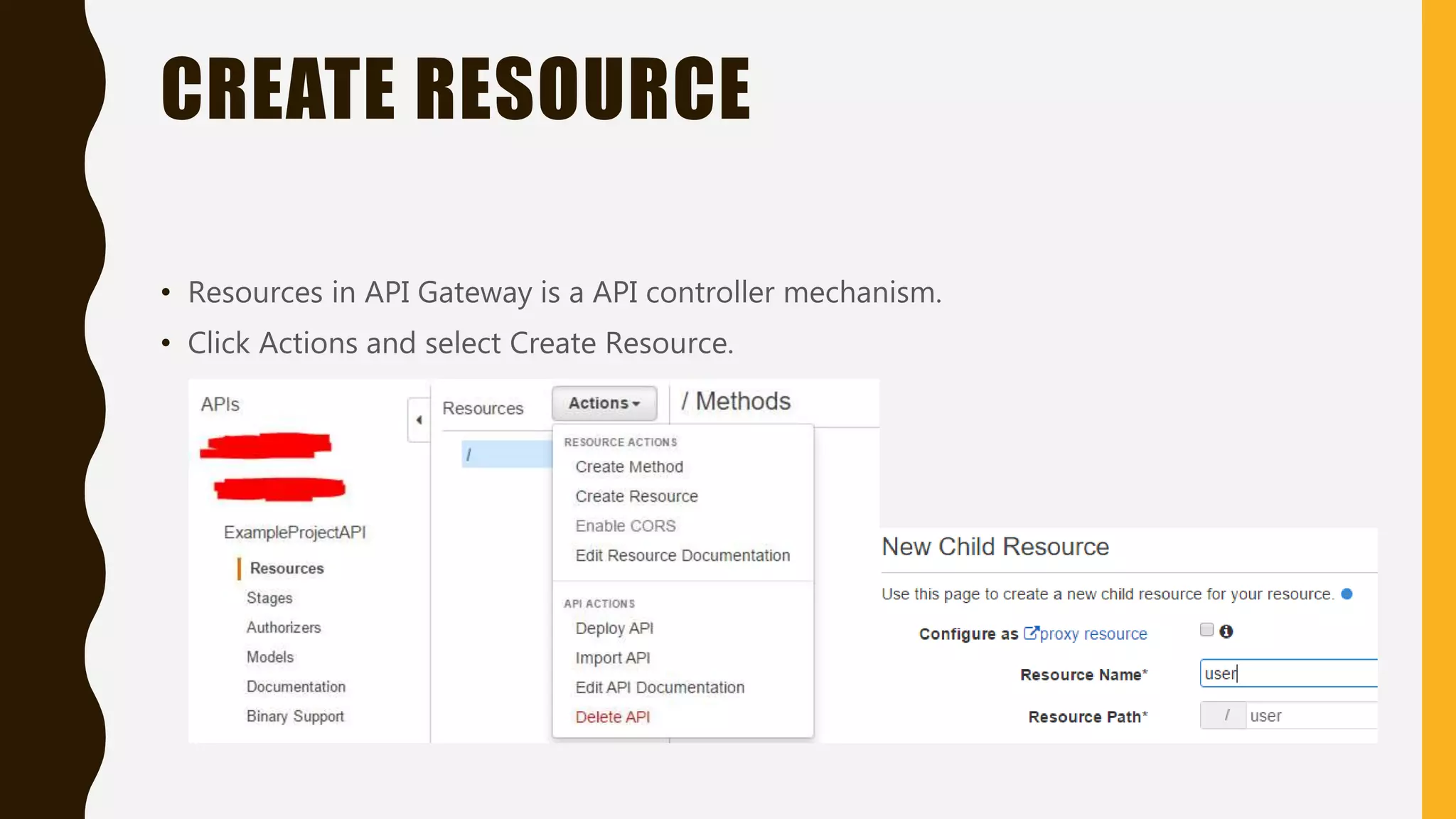This screenshot has height=819, width=1456.
Task: Select Deploy API action
Action: click(614, 628)
